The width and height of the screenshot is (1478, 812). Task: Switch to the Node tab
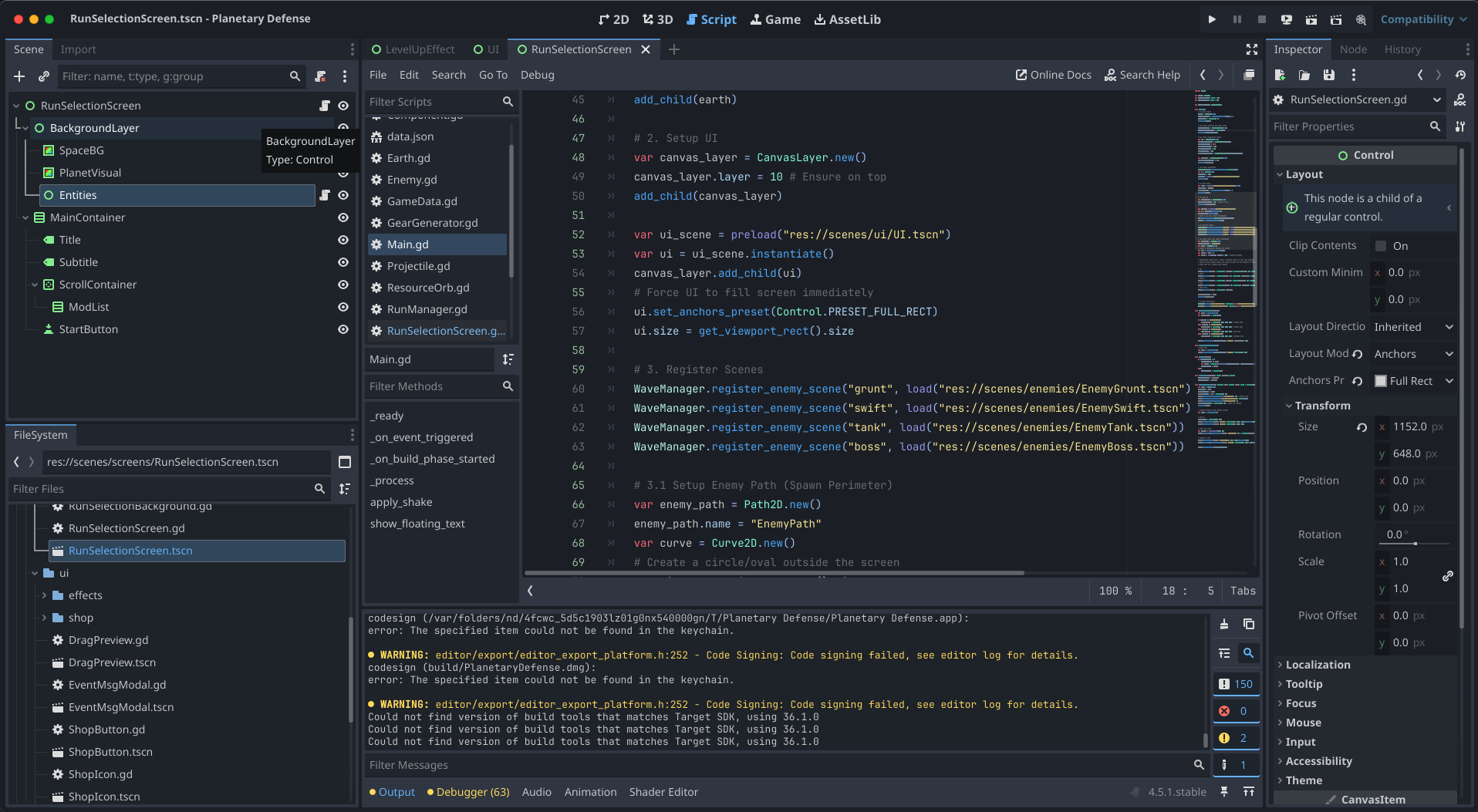(x=1353, y=49)
